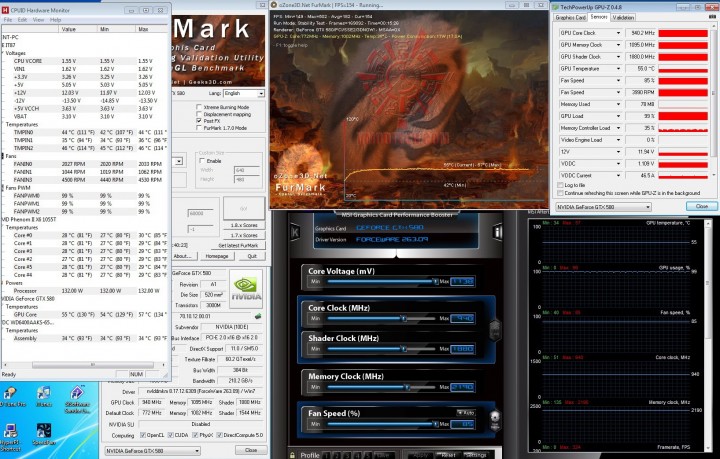
Task: Click the user define fan hexagon icon
Action: [495, 419]
